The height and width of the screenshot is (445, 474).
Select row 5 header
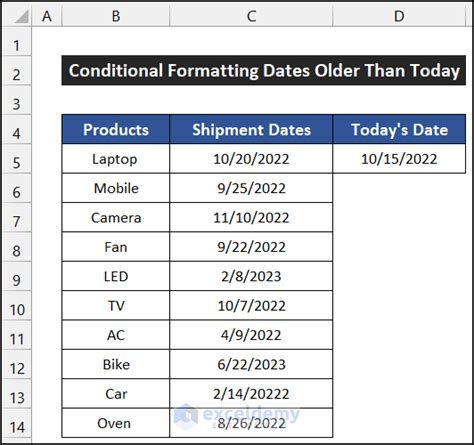(x=17, y=163)
